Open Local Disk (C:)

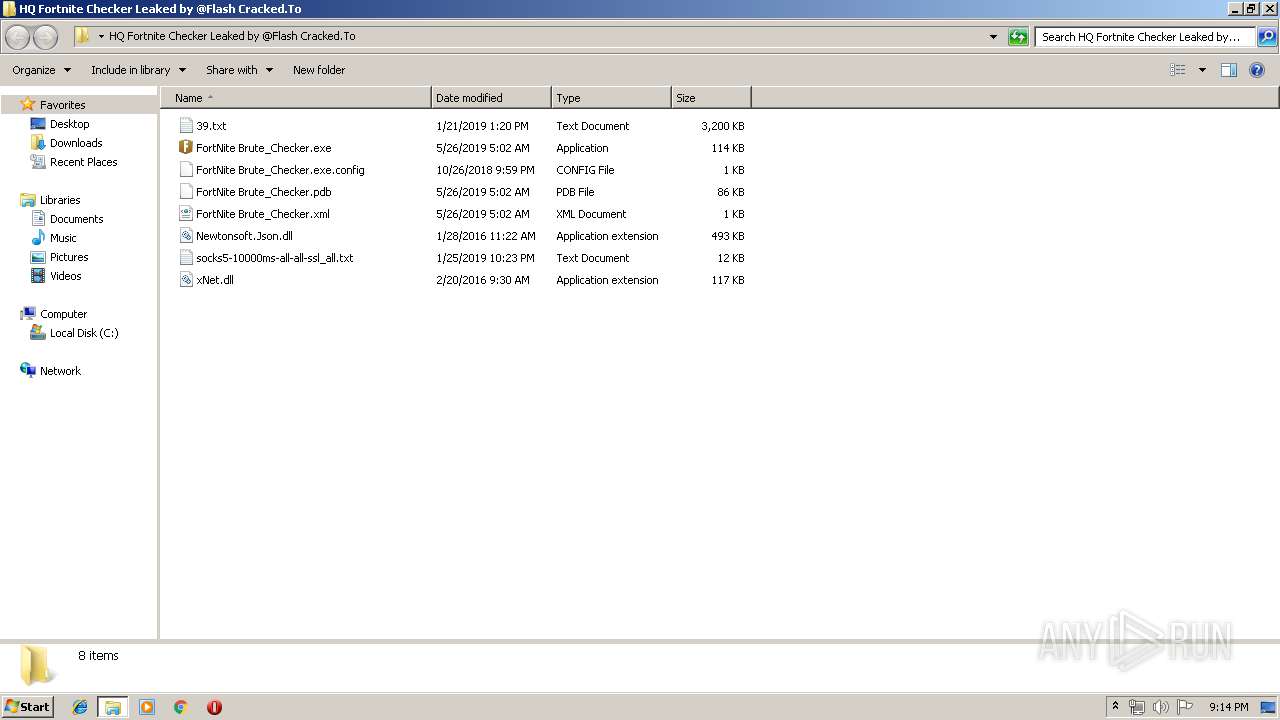pyautogui.click(x=84, y=333)
